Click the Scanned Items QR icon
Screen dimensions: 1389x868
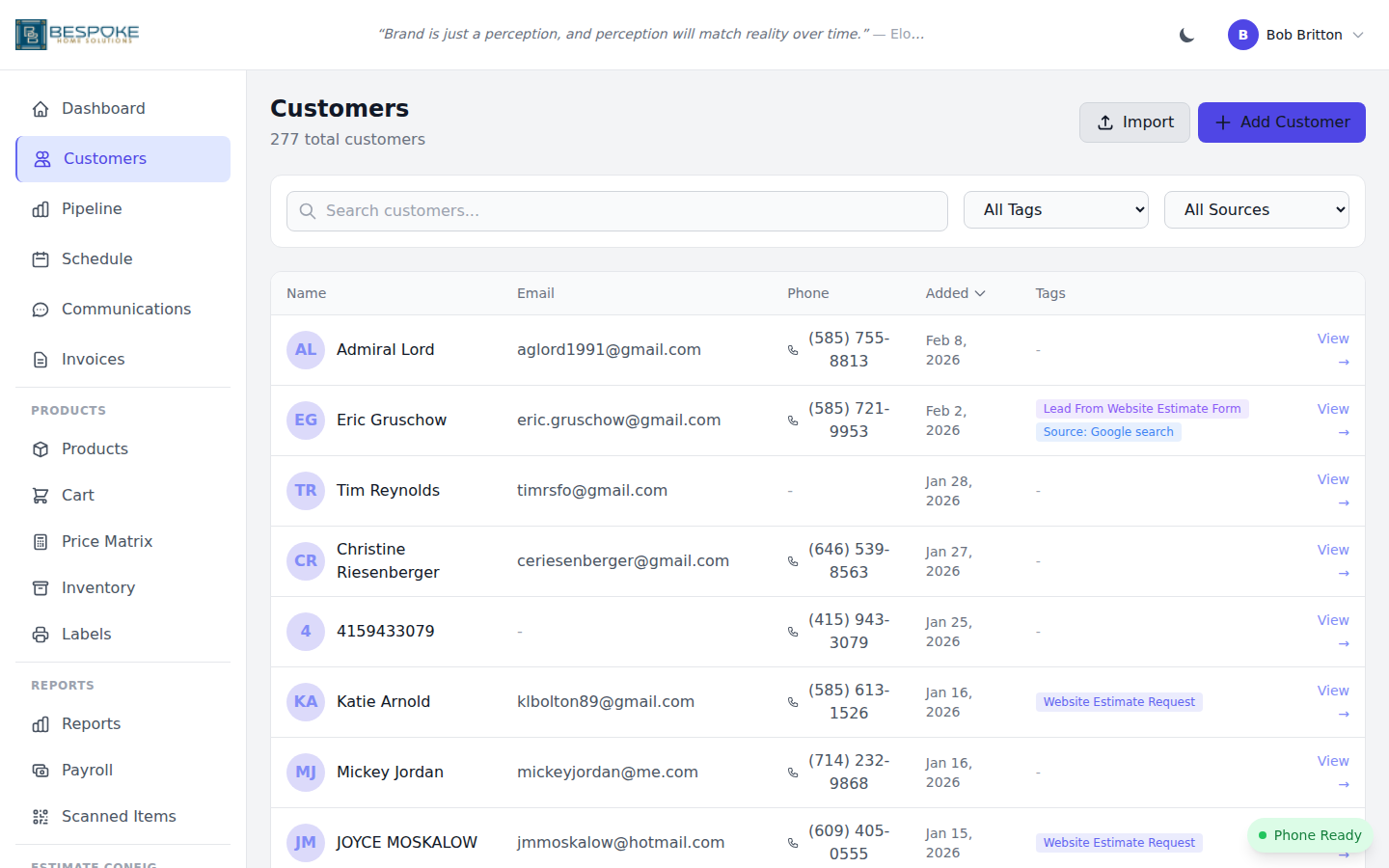(x=41, y=817)
